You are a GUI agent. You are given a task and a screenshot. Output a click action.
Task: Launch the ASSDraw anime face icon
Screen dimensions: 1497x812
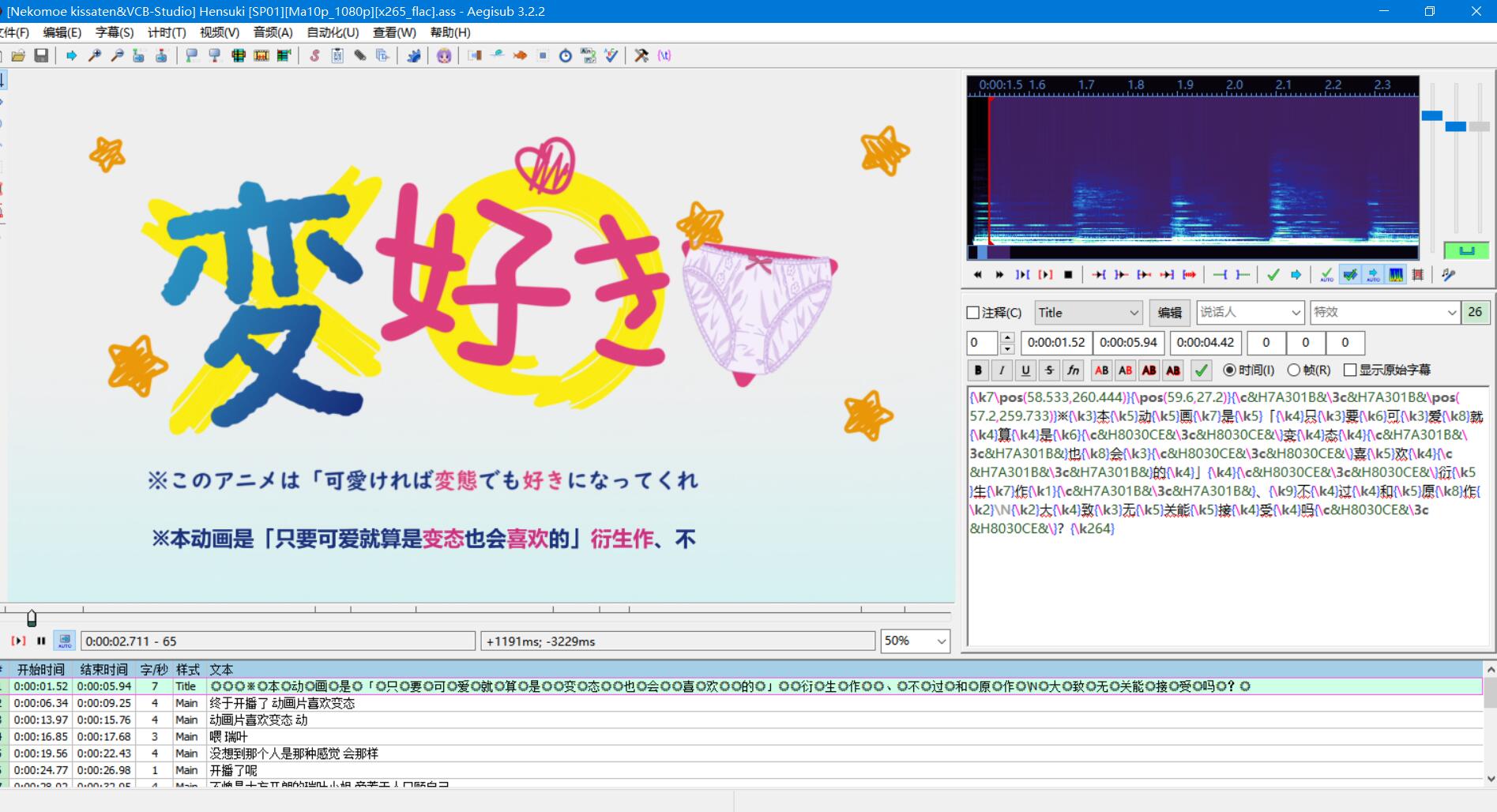[444, 55]
